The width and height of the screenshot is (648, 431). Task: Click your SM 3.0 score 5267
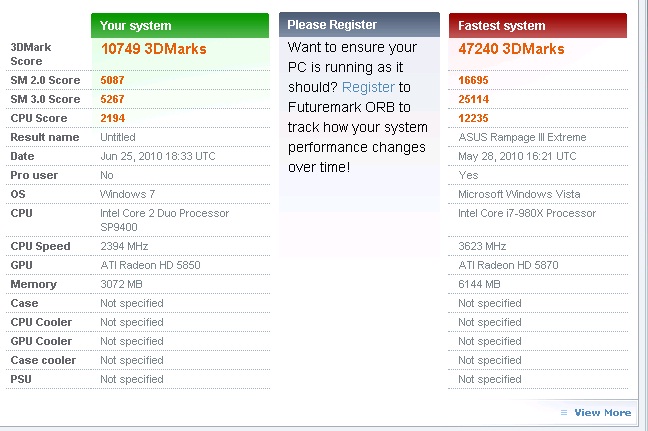[x=112, y=99]
